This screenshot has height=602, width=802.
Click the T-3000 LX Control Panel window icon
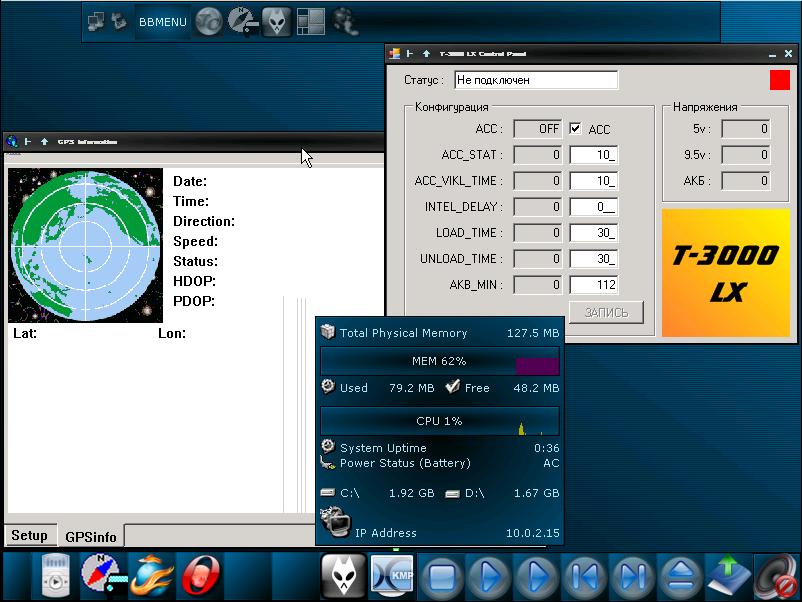[x=394, y=54]
